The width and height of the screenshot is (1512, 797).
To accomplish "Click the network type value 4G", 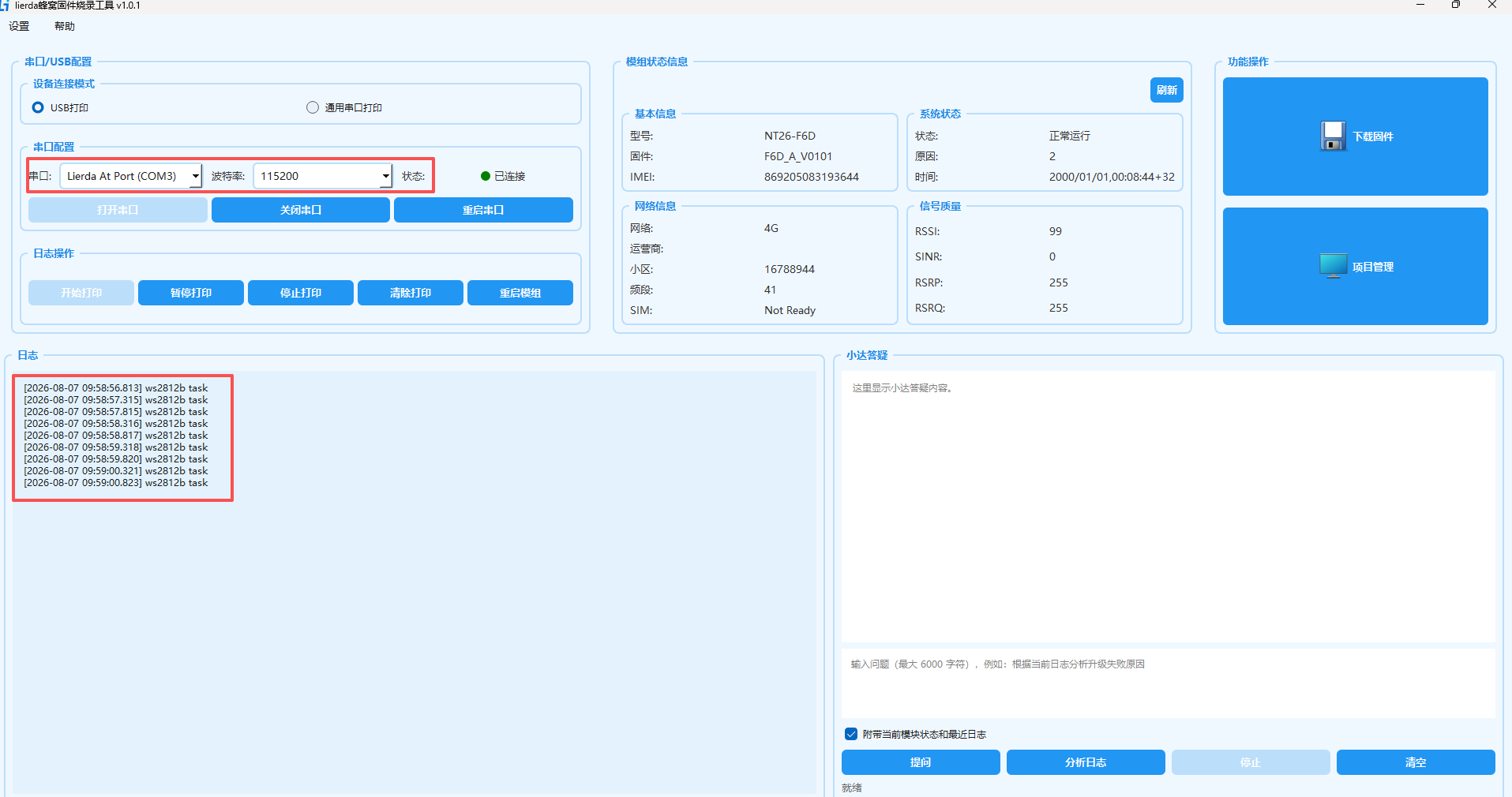I will [x=771, y=228].
